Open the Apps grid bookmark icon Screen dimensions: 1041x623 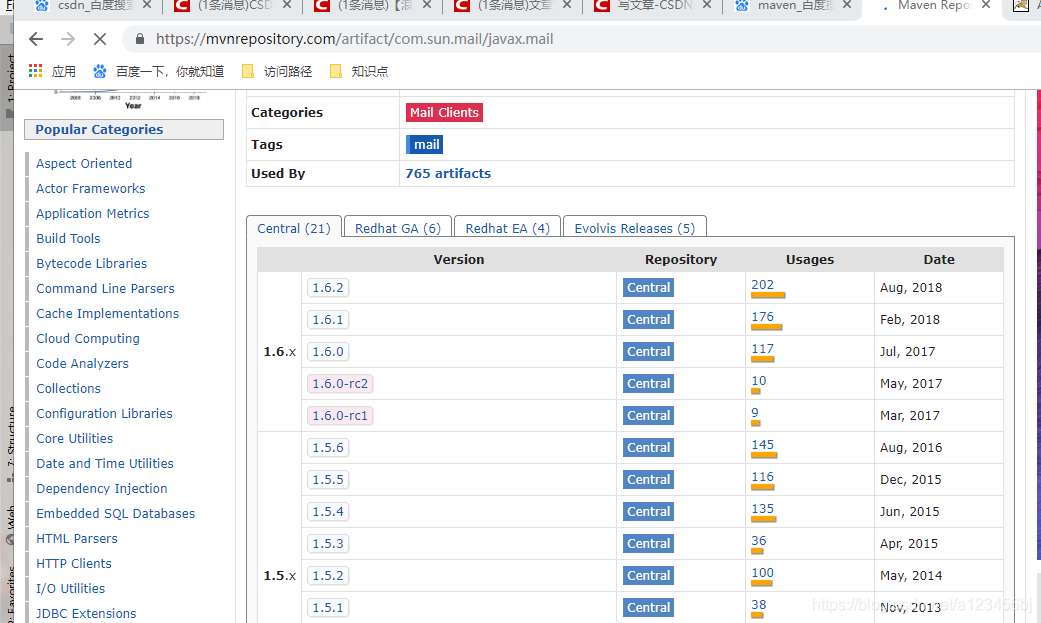[35, 71]
